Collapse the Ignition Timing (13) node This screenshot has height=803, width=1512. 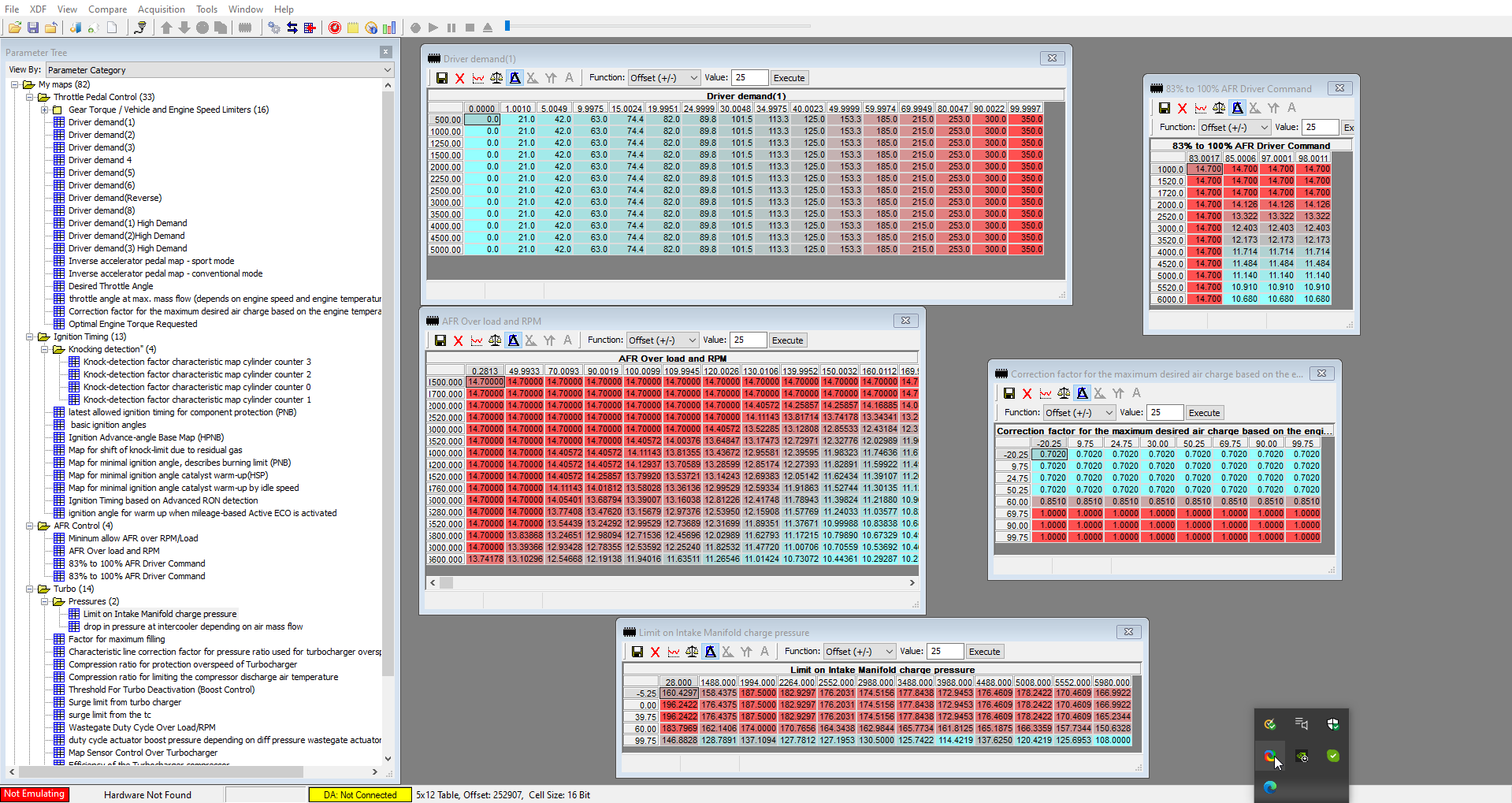[x=30, y=336]
